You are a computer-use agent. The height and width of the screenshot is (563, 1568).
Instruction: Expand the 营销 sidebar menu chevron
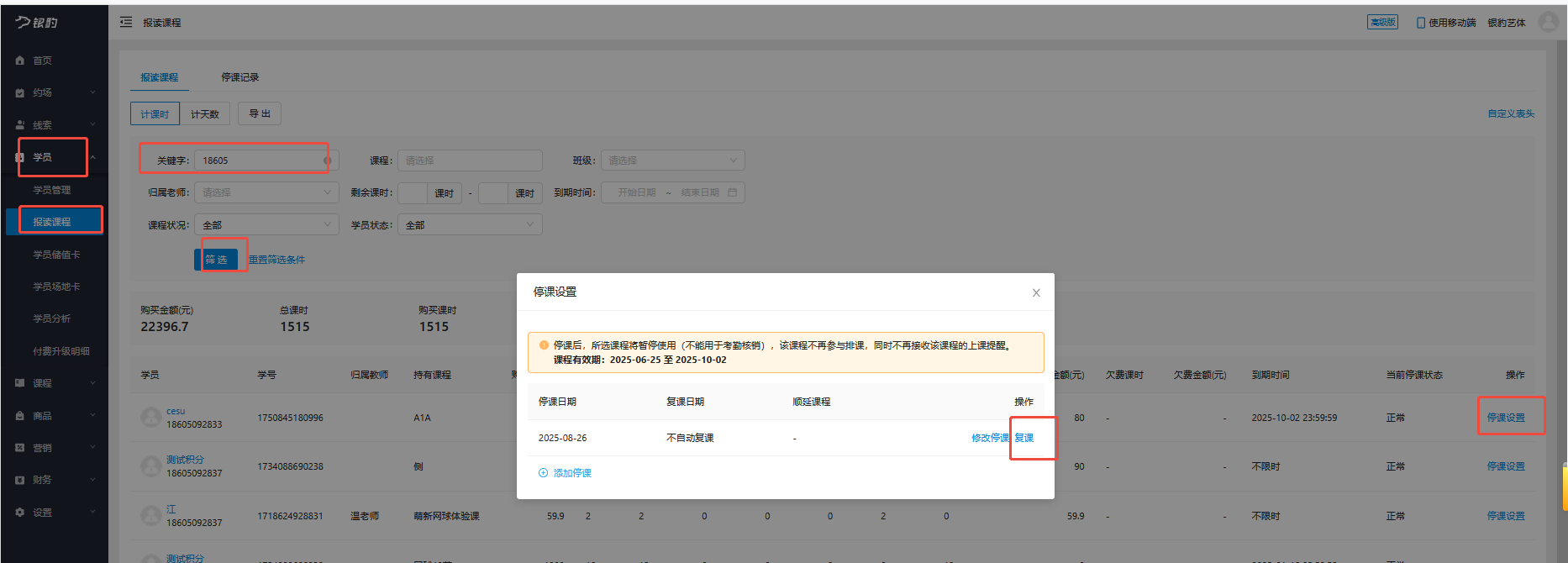point(92,448)
